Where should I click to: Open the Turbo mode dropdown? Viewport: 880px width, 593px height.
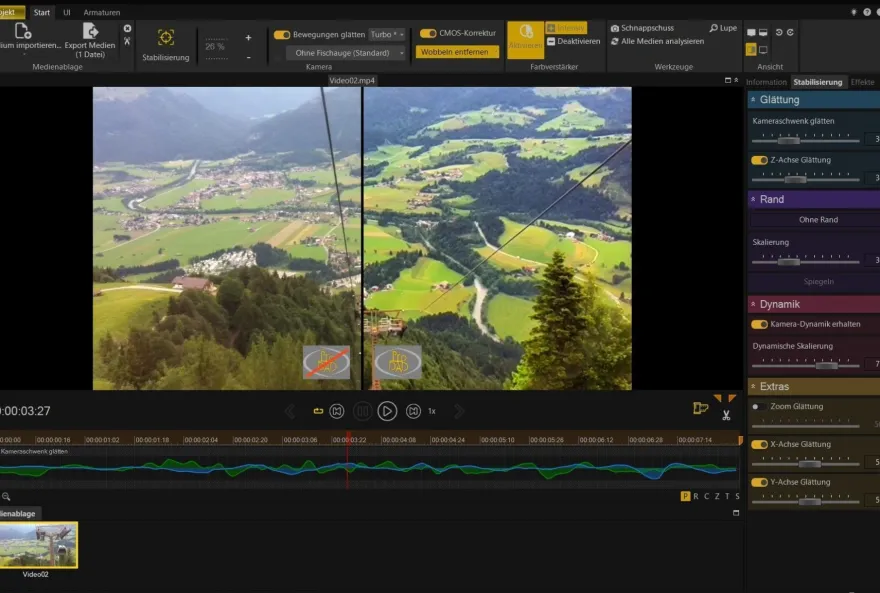387,35
